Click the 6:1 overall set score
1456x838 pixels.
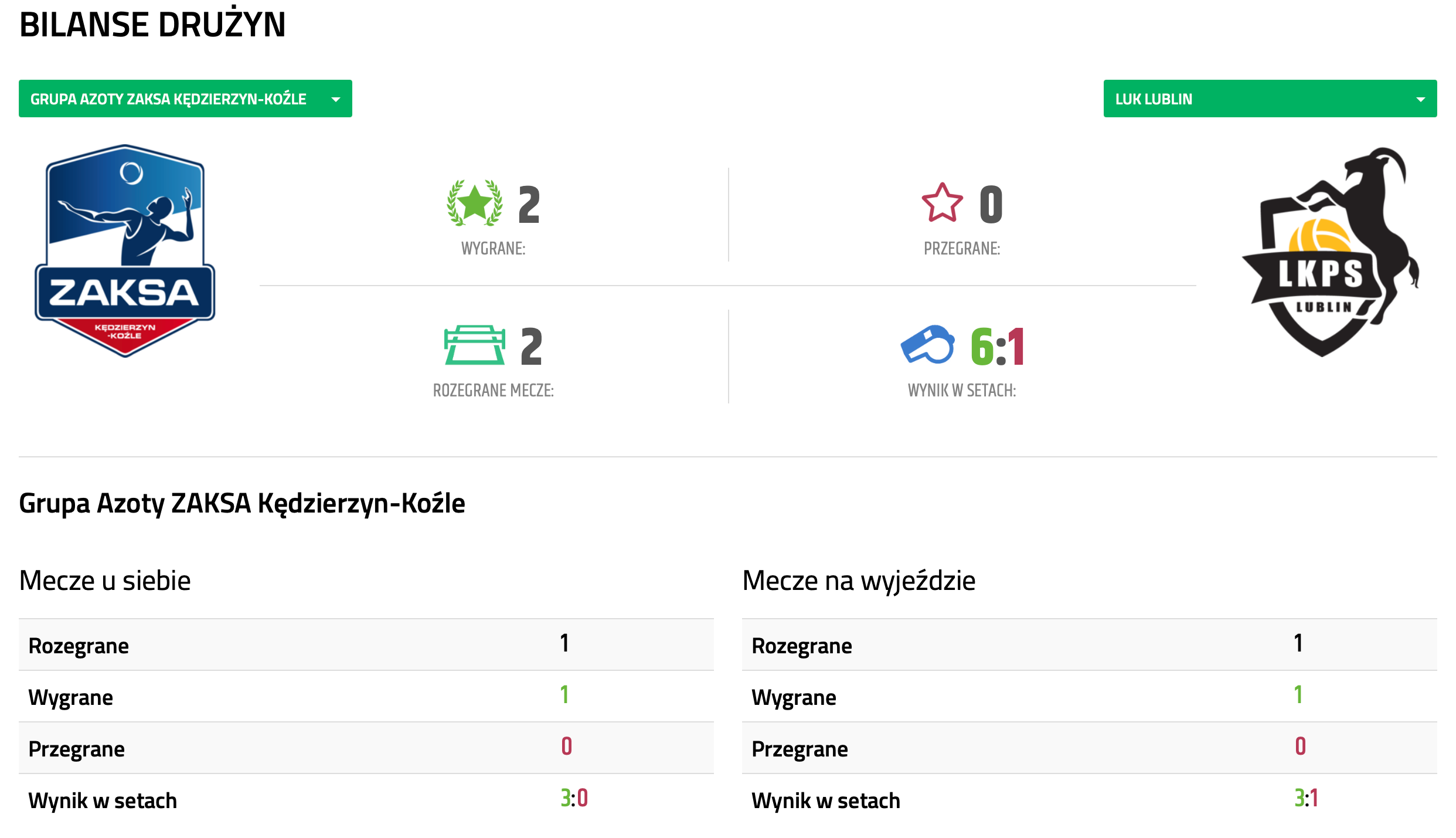[997, 347]
